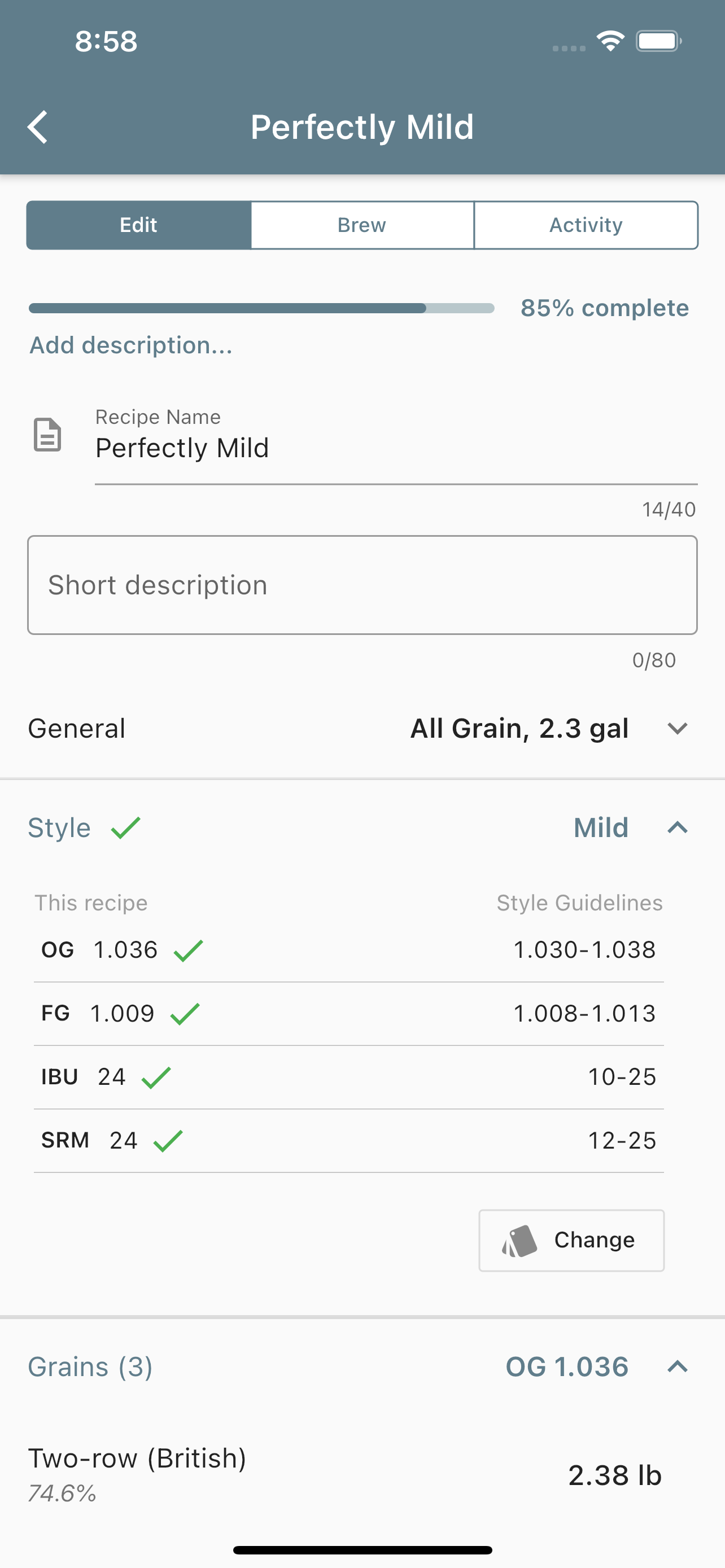This screenshot has width=725, height=1568.
Task: Switch to the Activity tab
Action: (x=586, y=225)
